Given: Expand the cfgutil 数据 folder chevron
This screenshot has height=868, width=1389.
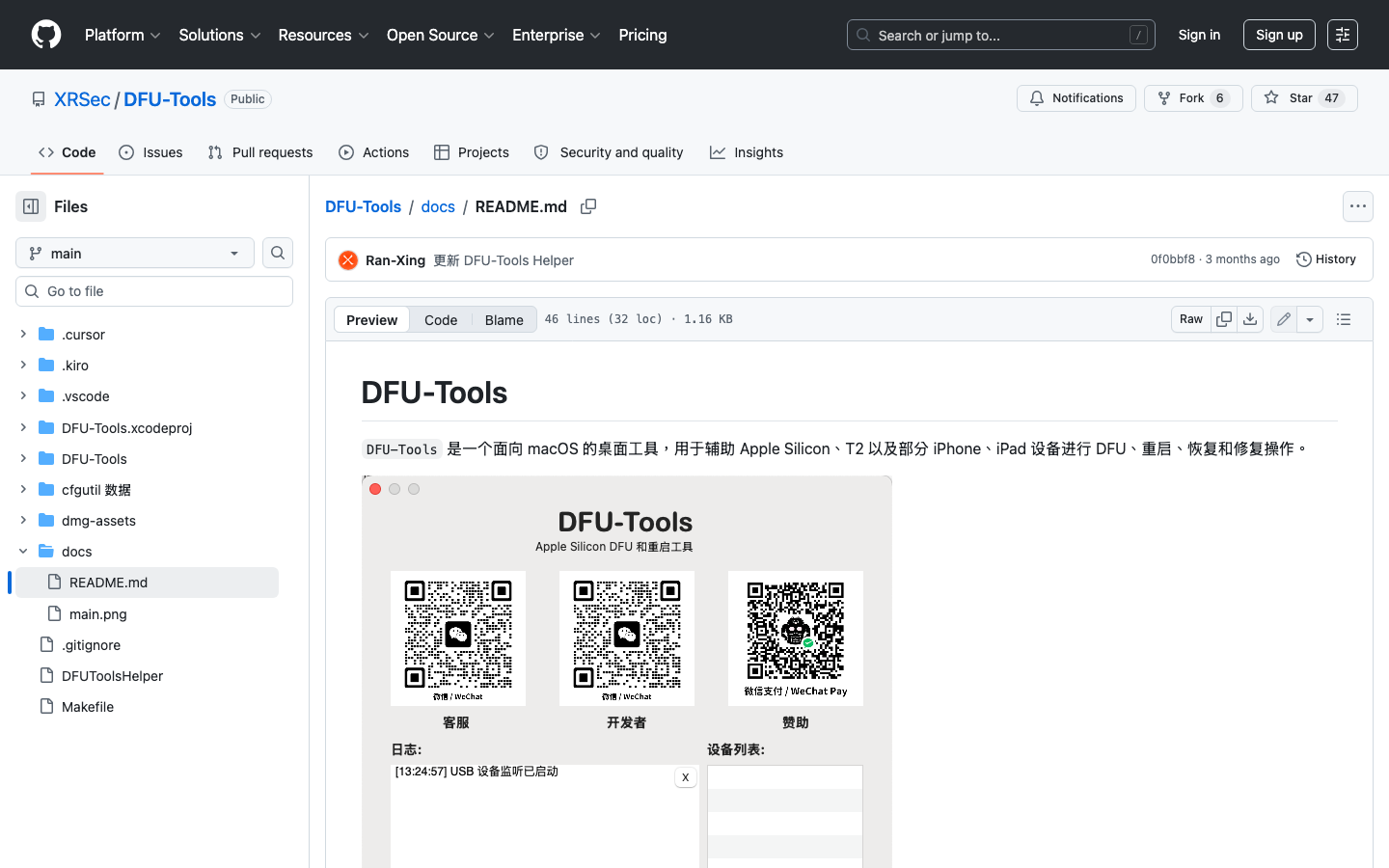Looking at the screenshot, I should pos(23,489).
